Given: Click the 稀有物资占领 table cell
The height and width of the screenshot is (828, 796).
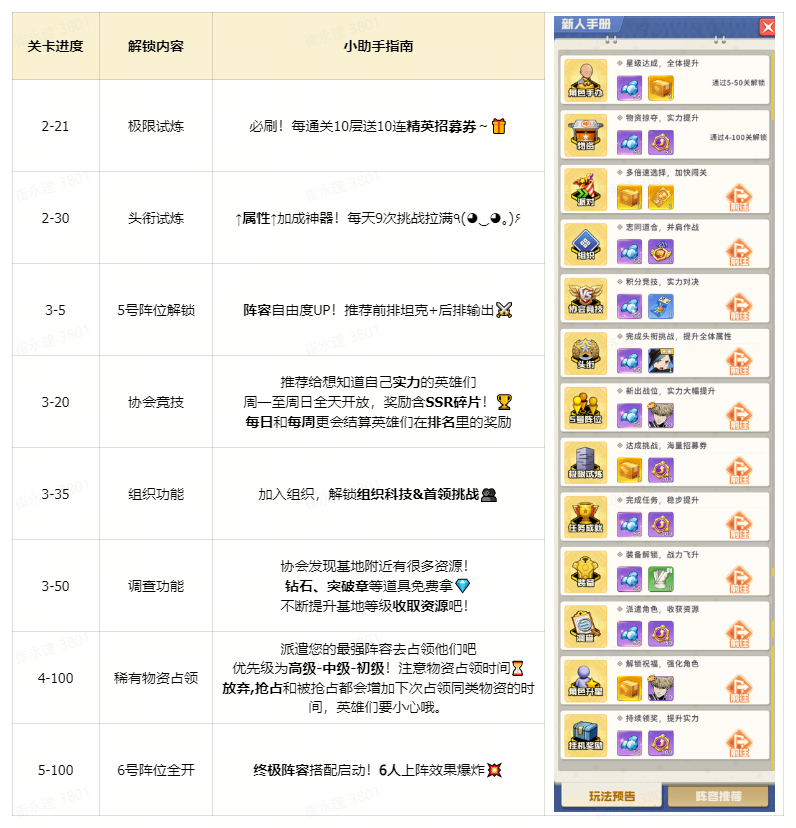Looking at the screenshot, I should pos(156,678).
